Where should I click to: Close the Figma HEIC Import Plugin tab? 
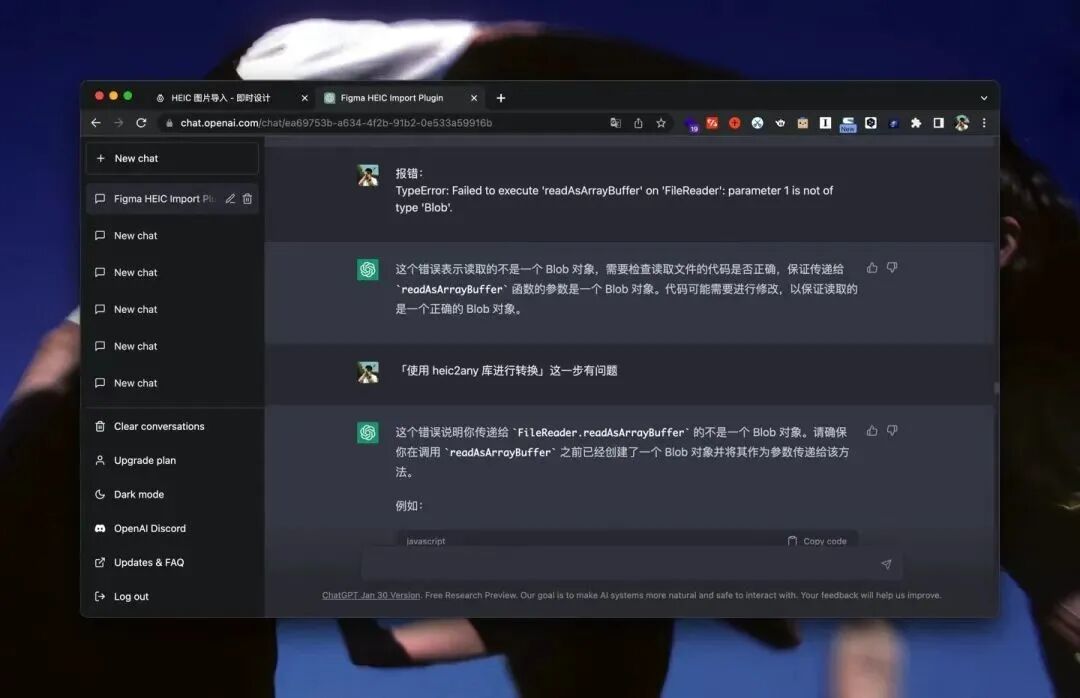coord(474,98)
